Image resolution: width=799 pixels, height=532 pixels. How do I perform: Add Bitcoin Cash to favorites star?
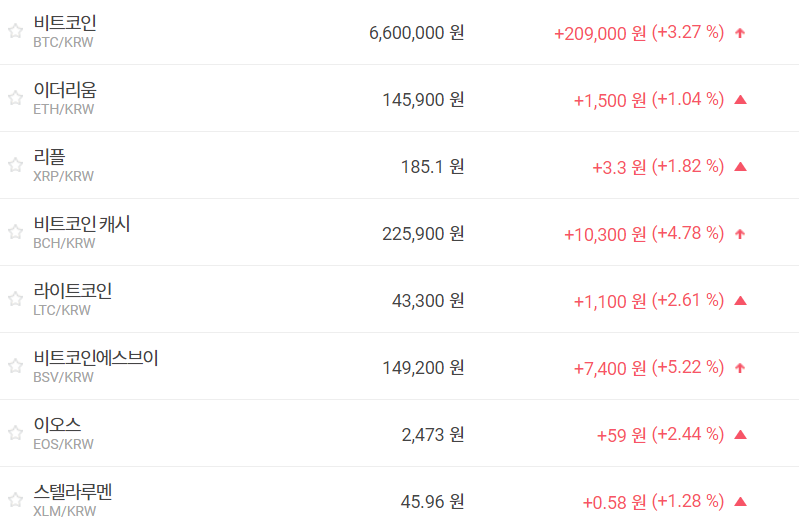point(15,232)
